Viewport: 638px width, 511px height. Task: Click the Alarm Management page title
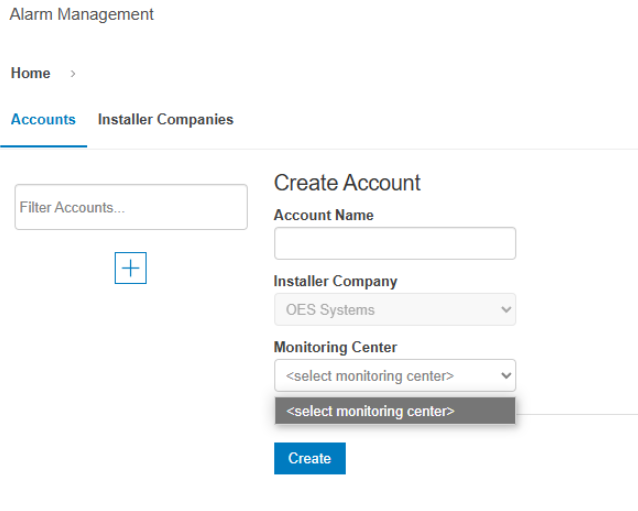(82, 14)
